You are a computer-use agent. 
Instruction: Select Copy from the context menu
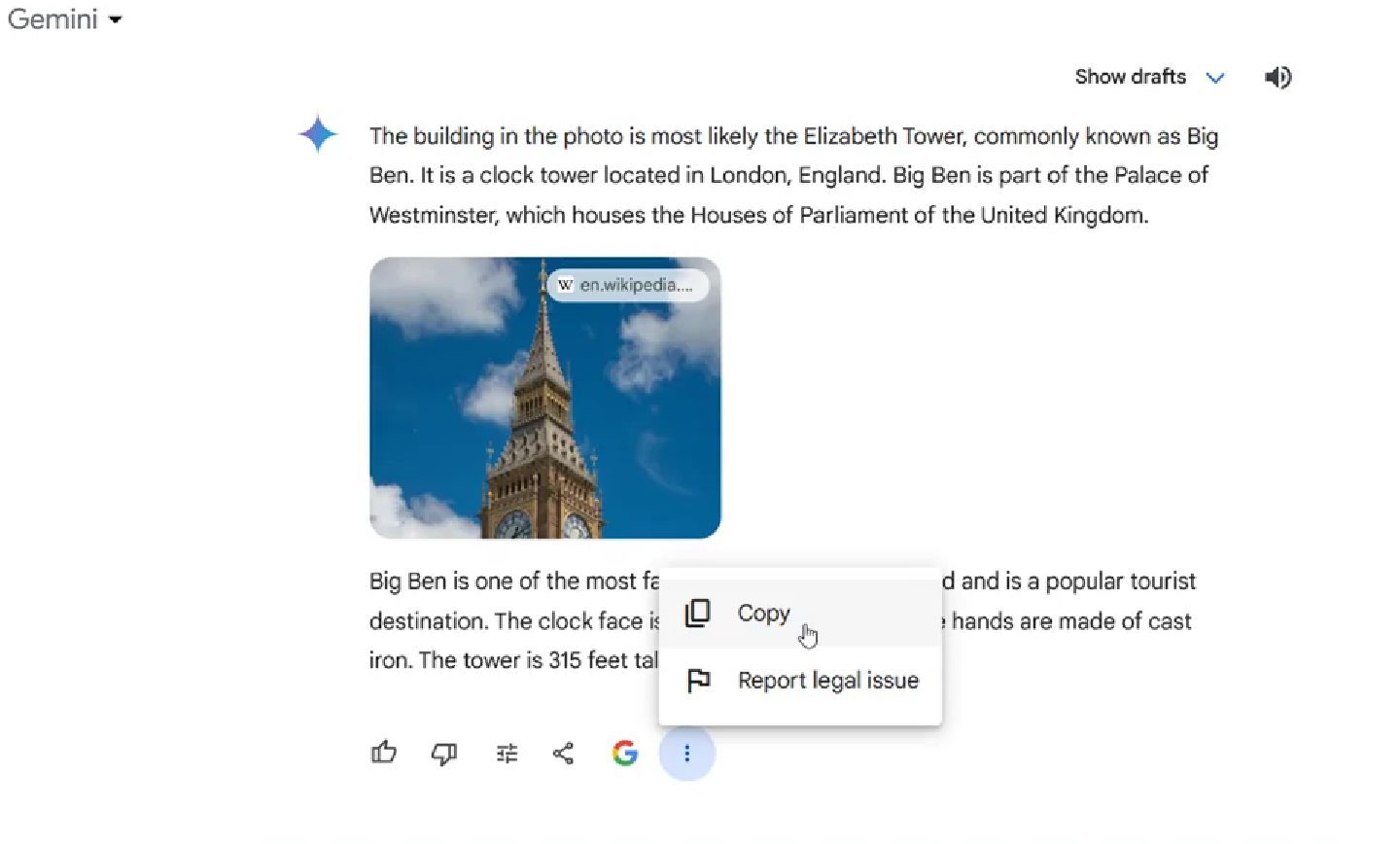pos(800,614)
